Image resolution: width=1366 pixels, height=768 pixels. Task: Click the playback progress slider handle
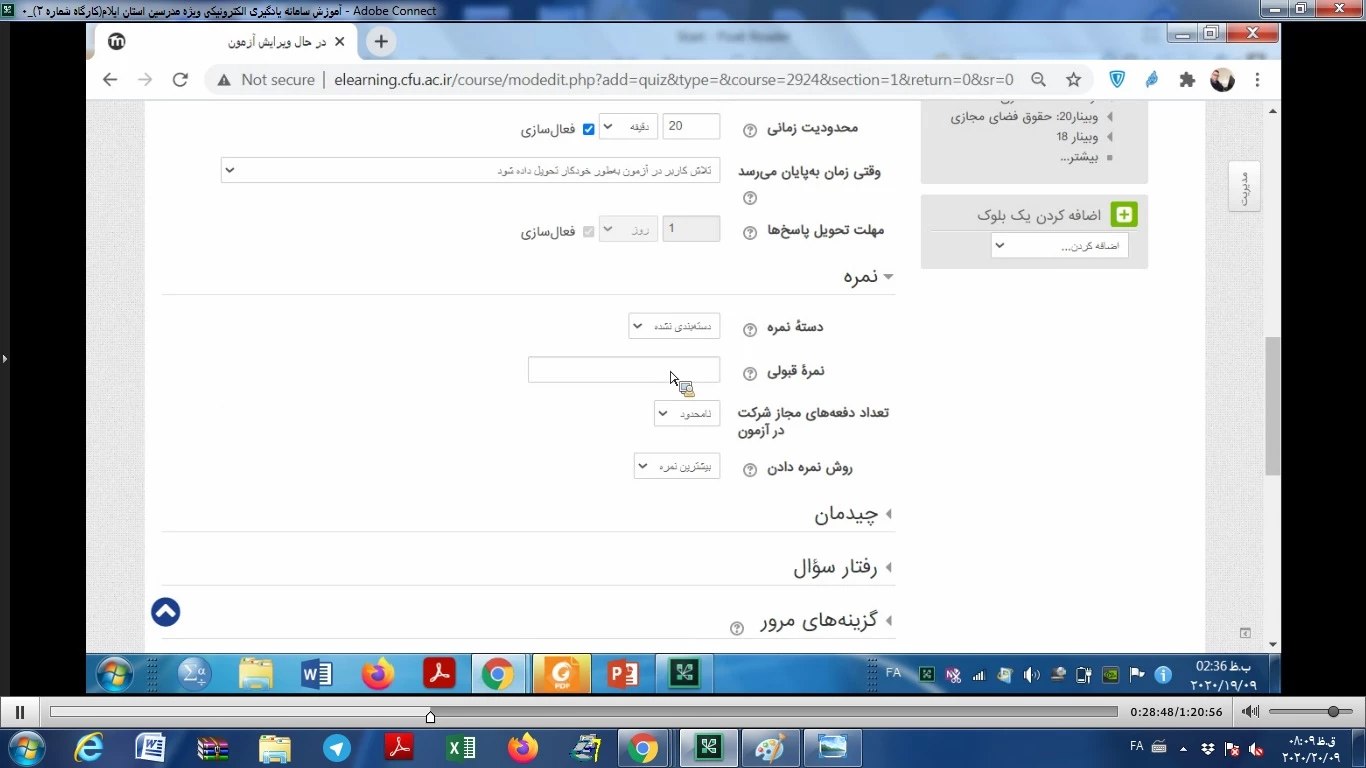[x=430, y=716]
